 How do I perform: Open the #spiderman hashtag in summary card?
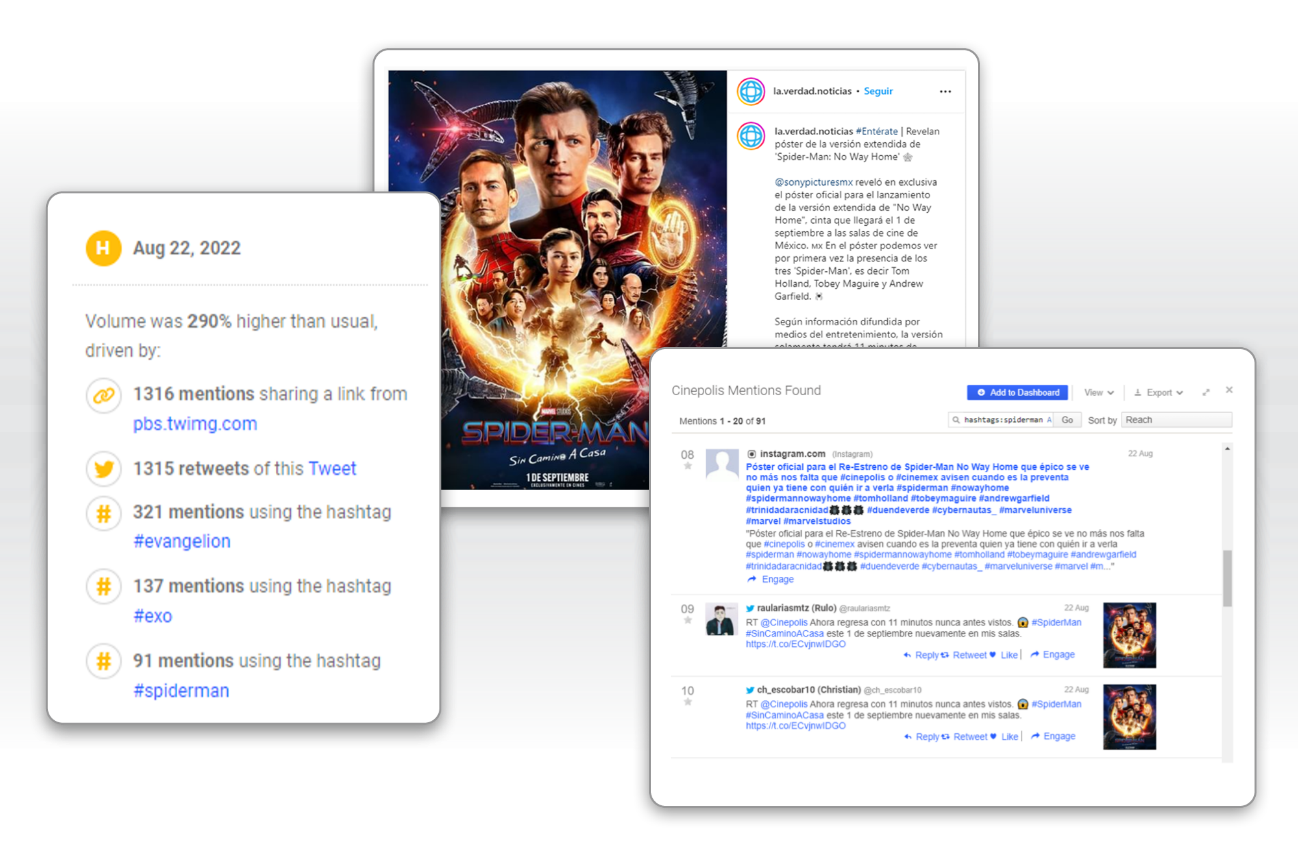(x=181, y=691)
